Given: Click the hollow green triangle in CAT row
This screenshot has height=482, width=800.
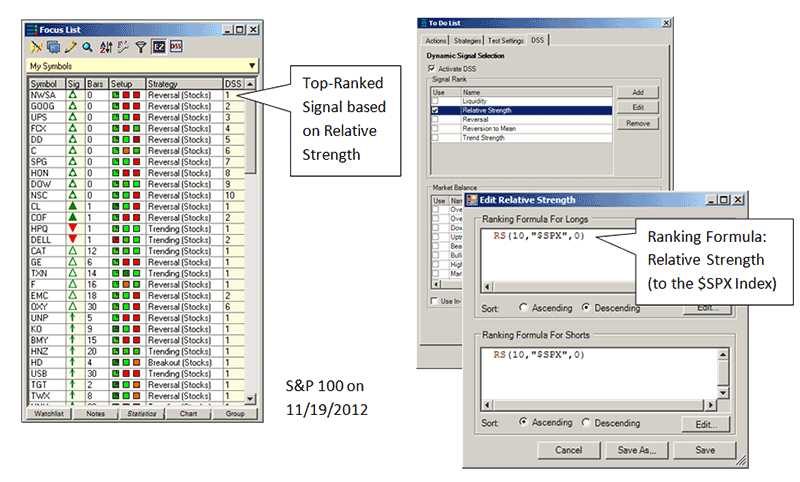Looking at the screenshot, I should [73, 251].
